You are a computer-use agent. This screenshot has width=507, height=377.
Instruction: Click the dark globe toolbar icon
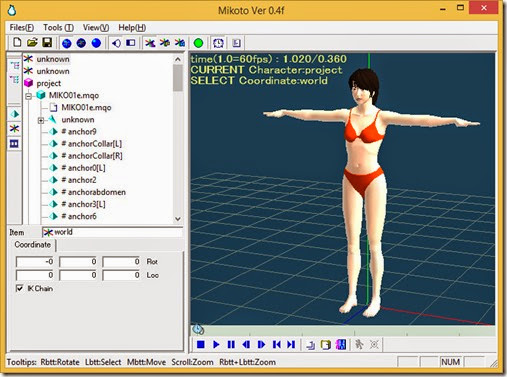point(81,43)
